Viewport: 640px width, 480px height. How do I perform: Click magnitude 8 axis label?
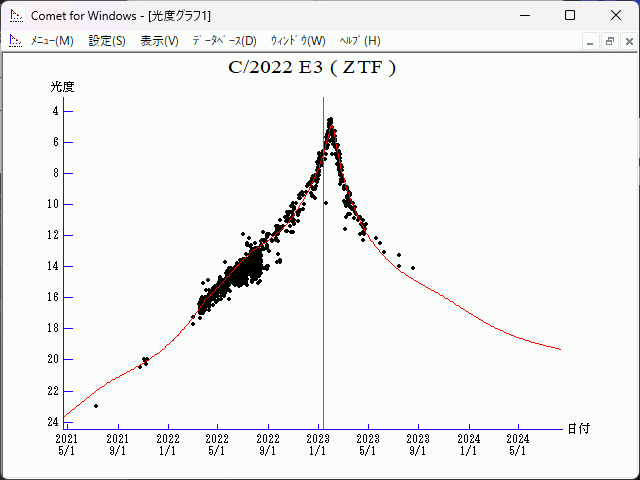tap(56, 173)
